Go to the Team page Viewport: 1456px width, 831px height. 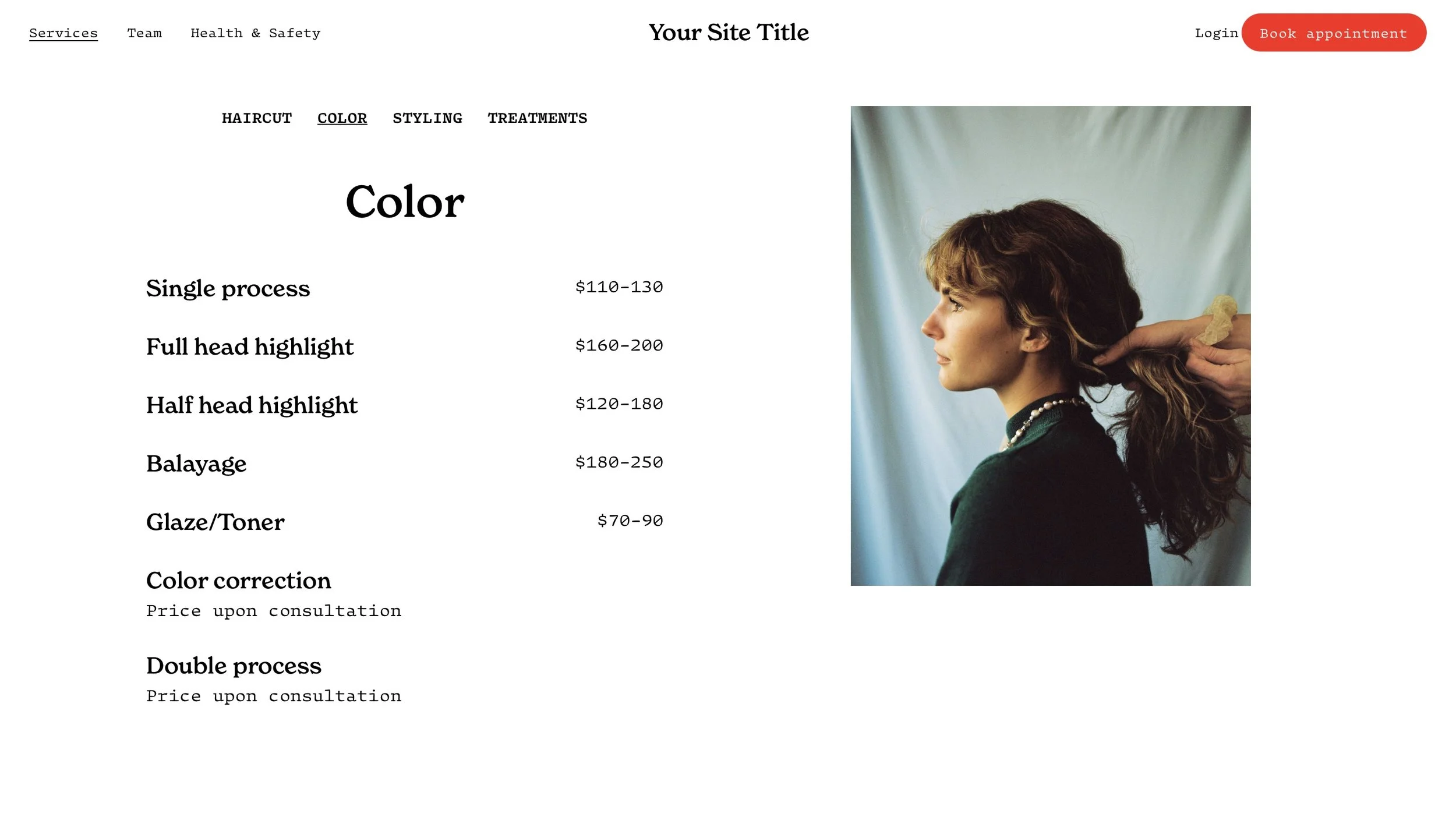[x=144, y=33]
